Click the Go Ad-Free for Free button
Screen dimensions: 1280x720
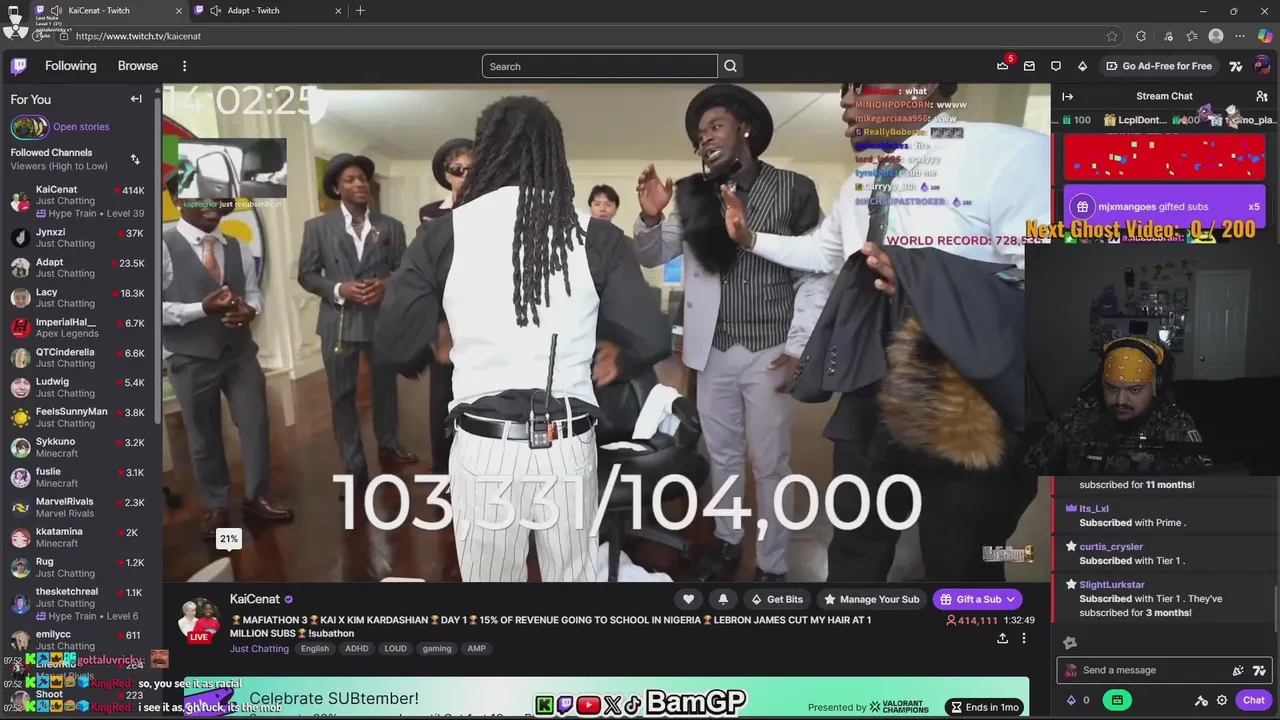tap(1159, 66)
